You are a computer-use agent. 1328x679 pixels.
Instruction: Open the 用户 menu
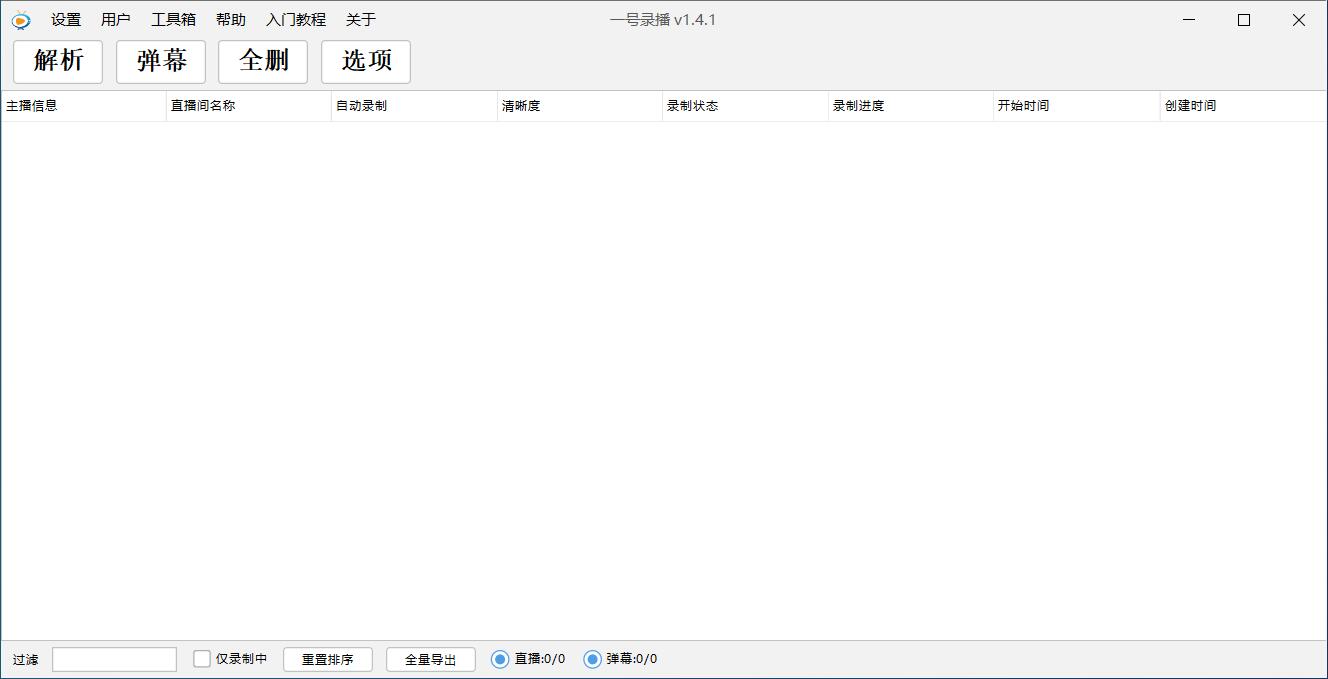(x=117, y=19)
